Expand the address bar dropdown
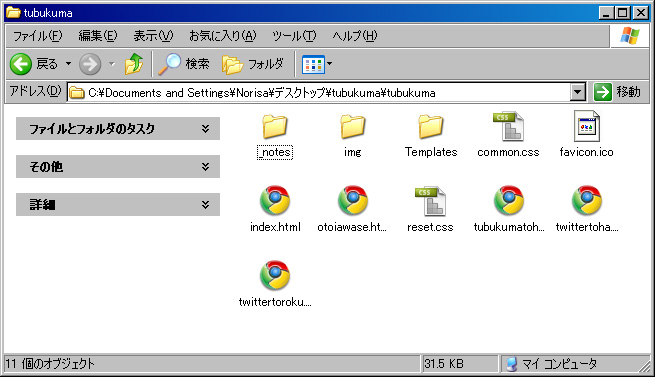 [577, 92]
